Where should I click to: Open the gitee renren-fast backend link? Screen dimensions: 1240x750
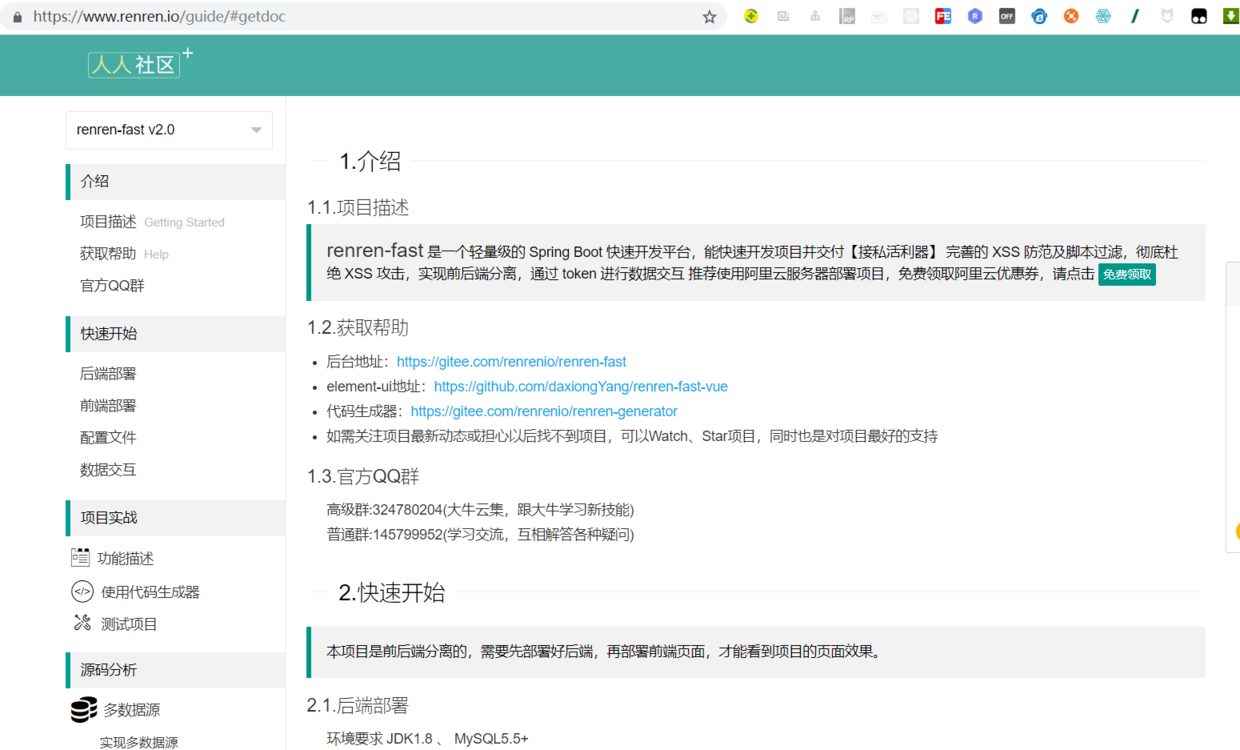coord(511,362)
